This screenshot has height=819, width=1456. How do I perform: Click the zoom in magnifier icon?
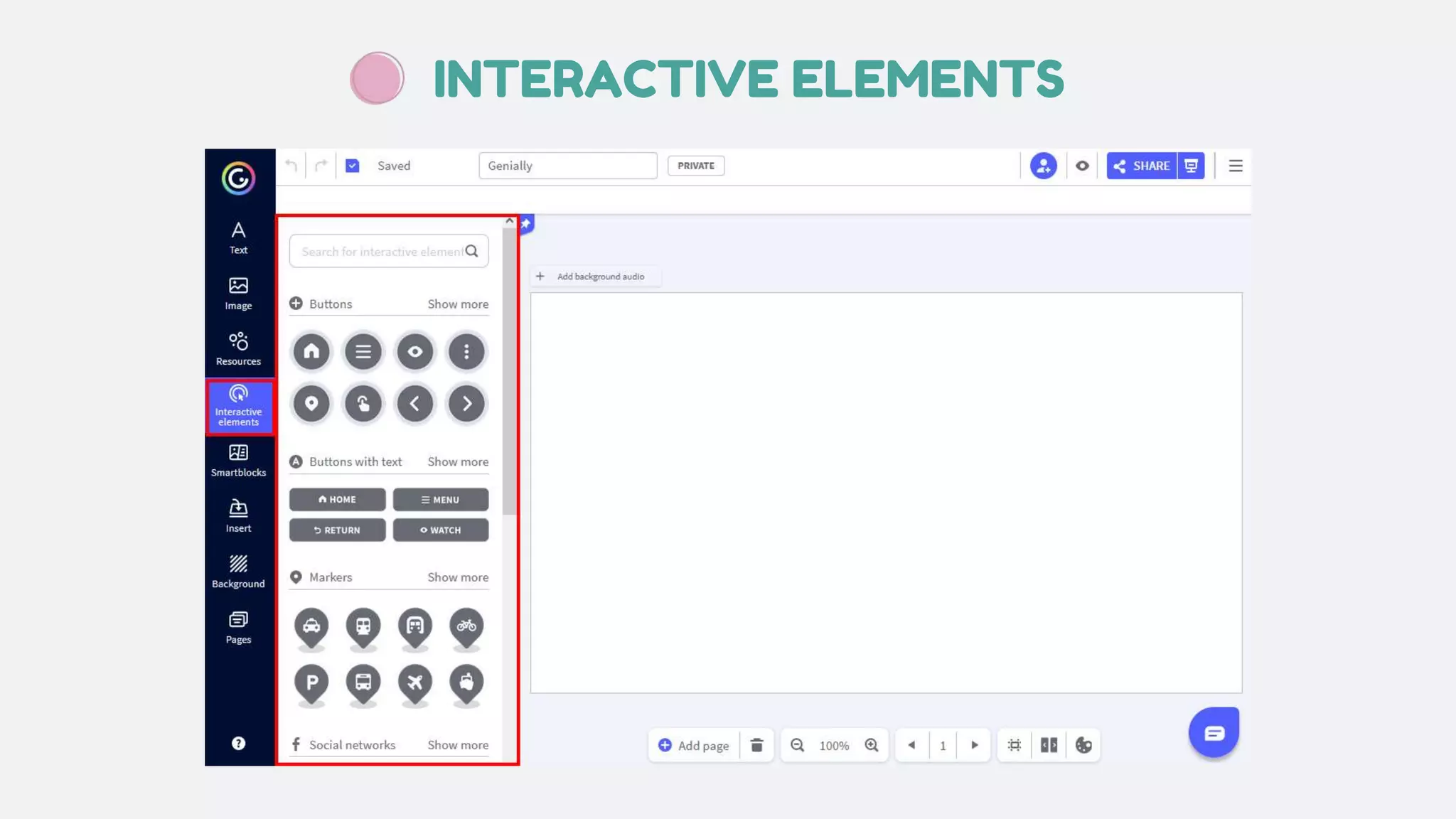pos(872,745)
